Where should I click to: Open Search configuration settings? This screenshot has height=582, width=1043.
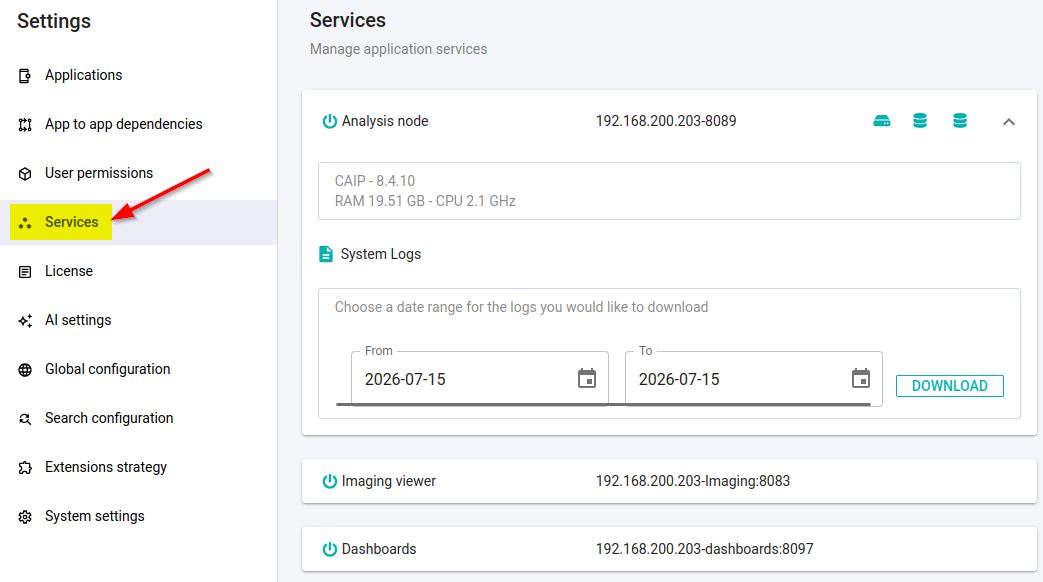pos(138,418)
